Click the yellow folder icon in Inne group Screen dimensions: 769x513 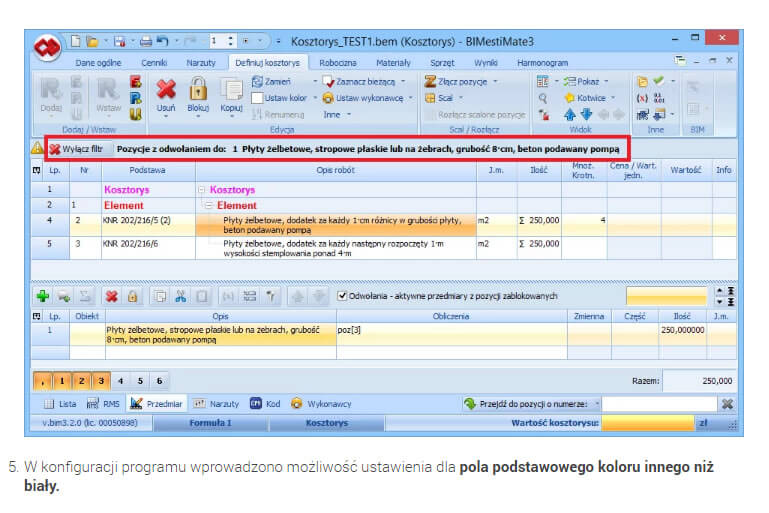click(642, 81)
